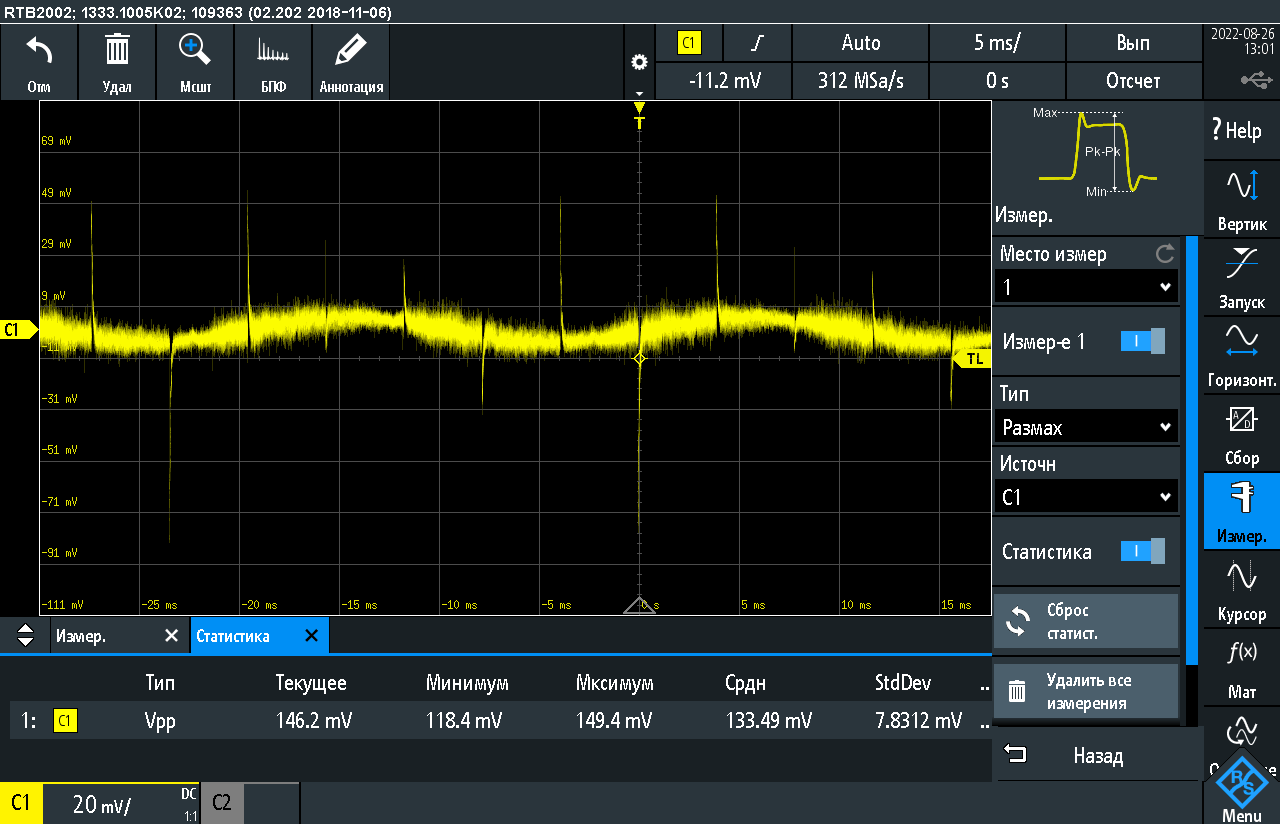The width and height of the screenshot is (1280, 824).
Task: Open the Trigger (Запуск) settings
Action: pos(1242,276)
